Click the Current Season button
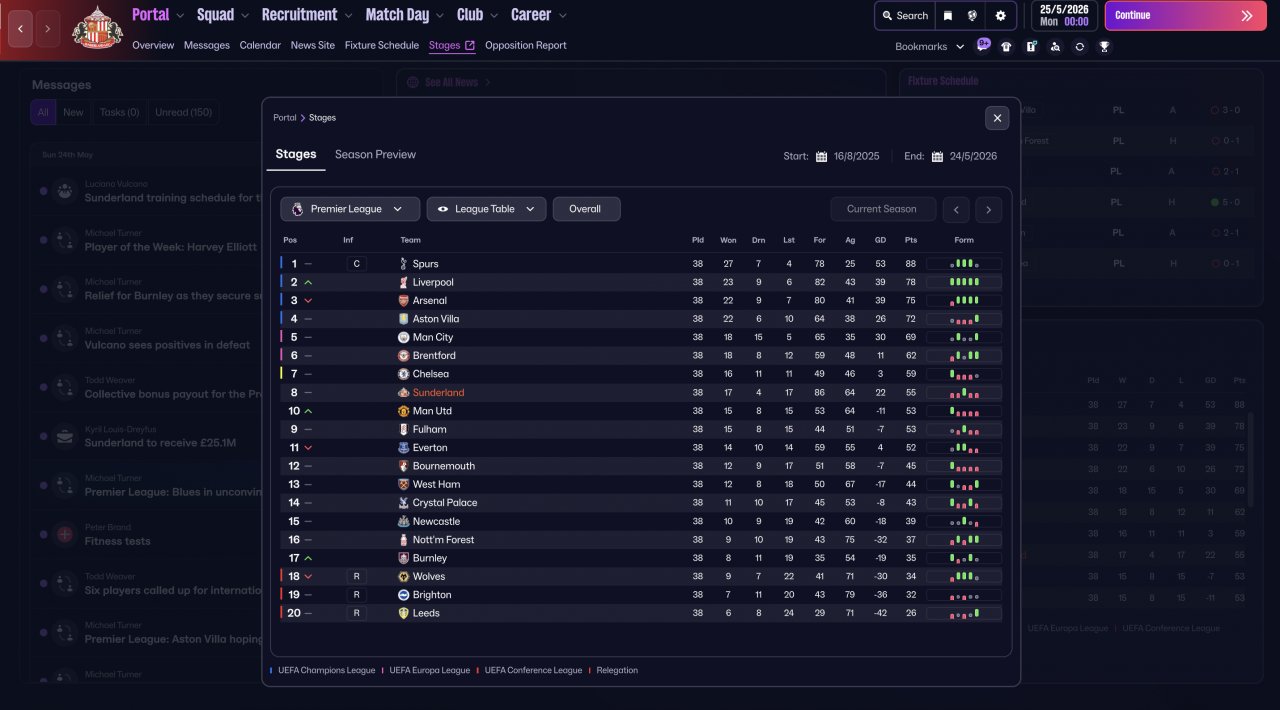The width and height of the screenshot is (1280, 710). 883,209
